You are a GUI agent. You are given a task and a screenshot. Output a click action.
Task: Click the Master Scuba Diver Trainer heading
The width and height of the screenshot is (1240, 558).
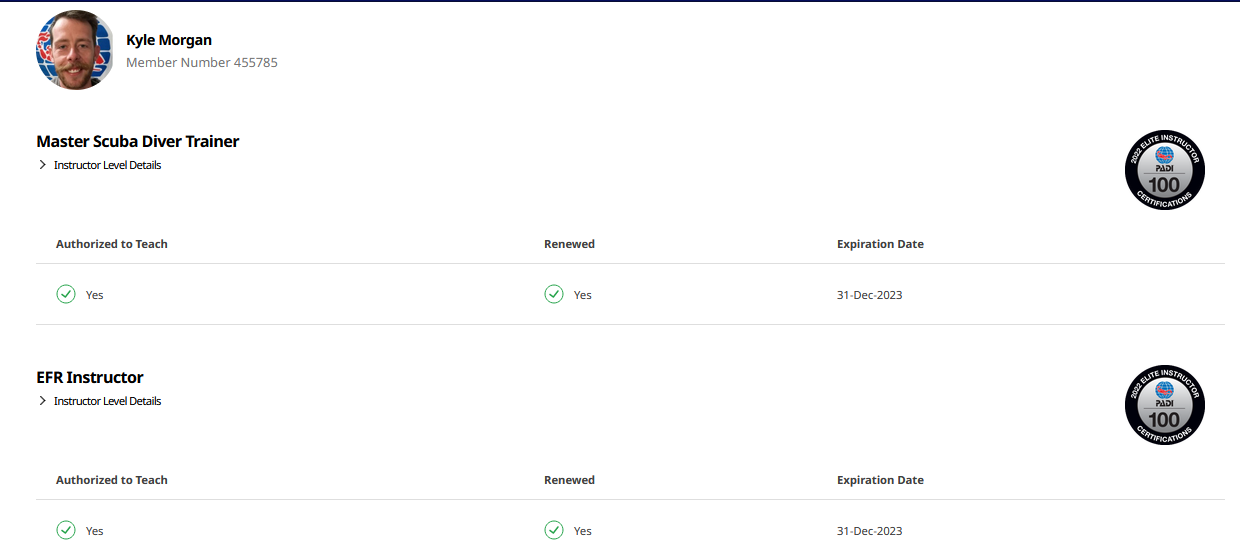(138, 142)
